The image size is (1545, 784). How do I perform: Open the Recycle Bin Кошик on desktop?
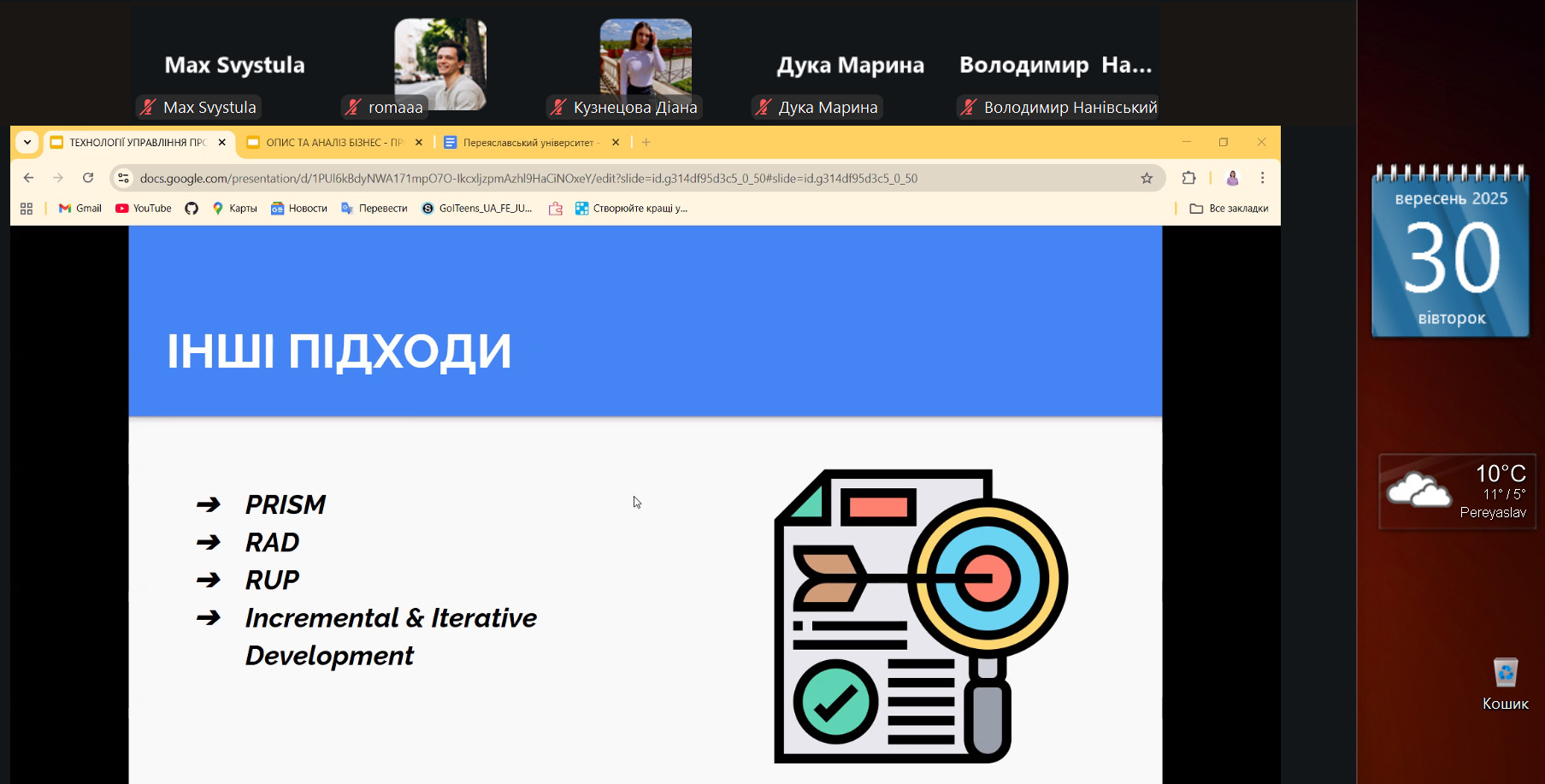[x=1505, y=682]
